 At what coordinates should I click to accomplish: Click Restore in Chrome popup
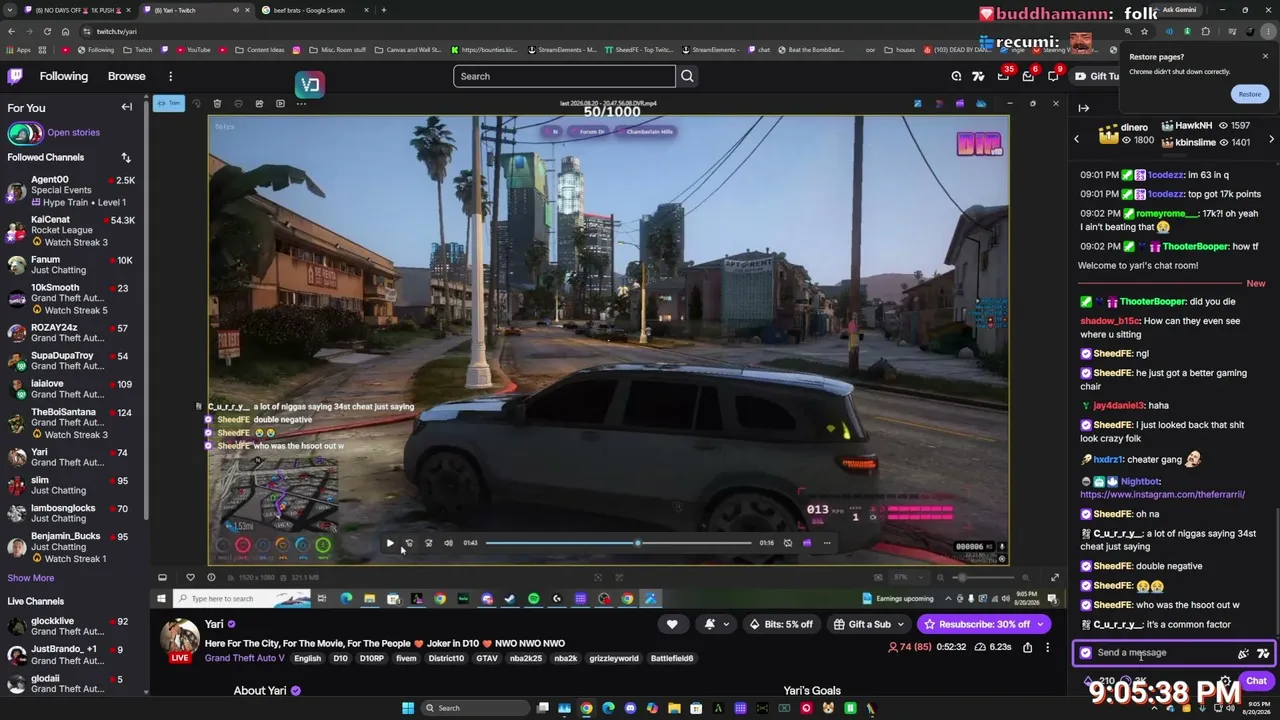[1250, 94]
